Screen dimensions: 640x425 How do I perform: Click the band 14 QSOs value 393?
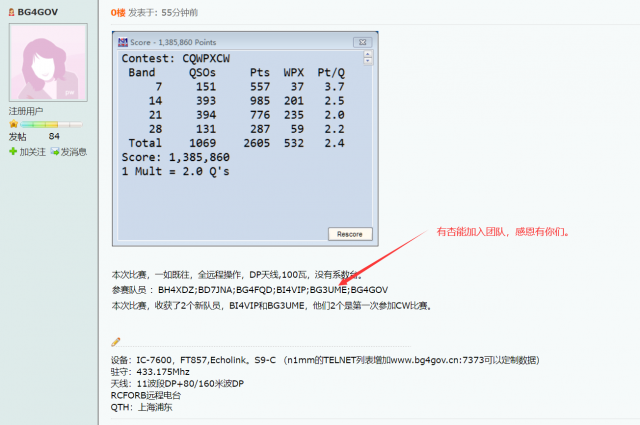[206, 101]
